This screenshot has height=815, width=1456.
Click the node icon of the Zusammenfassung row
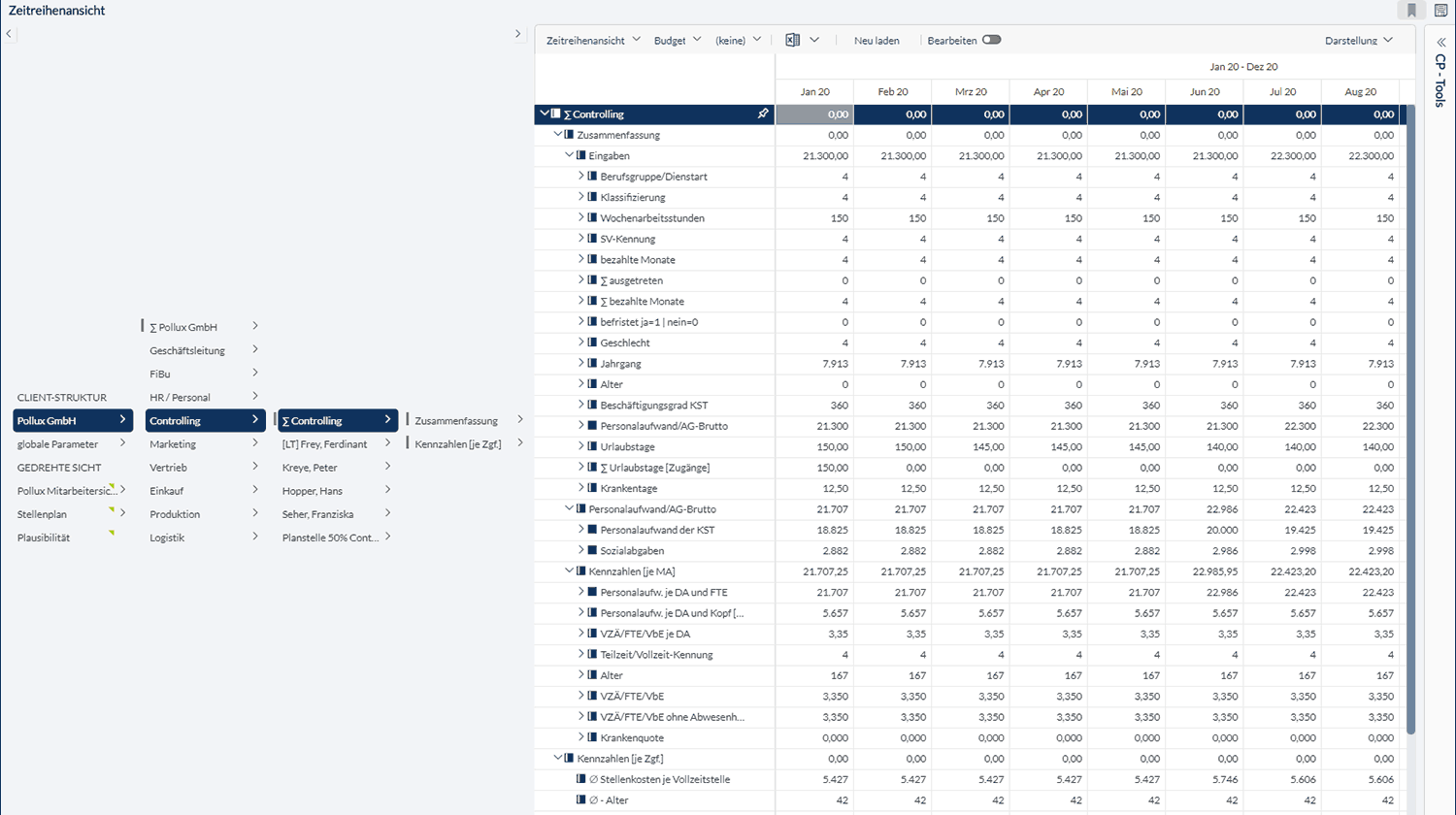569,135
